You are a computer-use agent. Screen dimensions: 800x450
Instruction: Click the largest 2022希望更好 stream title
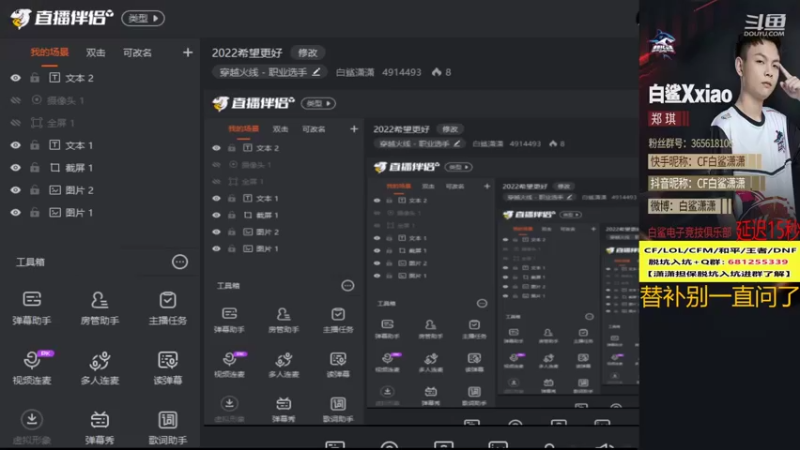(247, 53)
